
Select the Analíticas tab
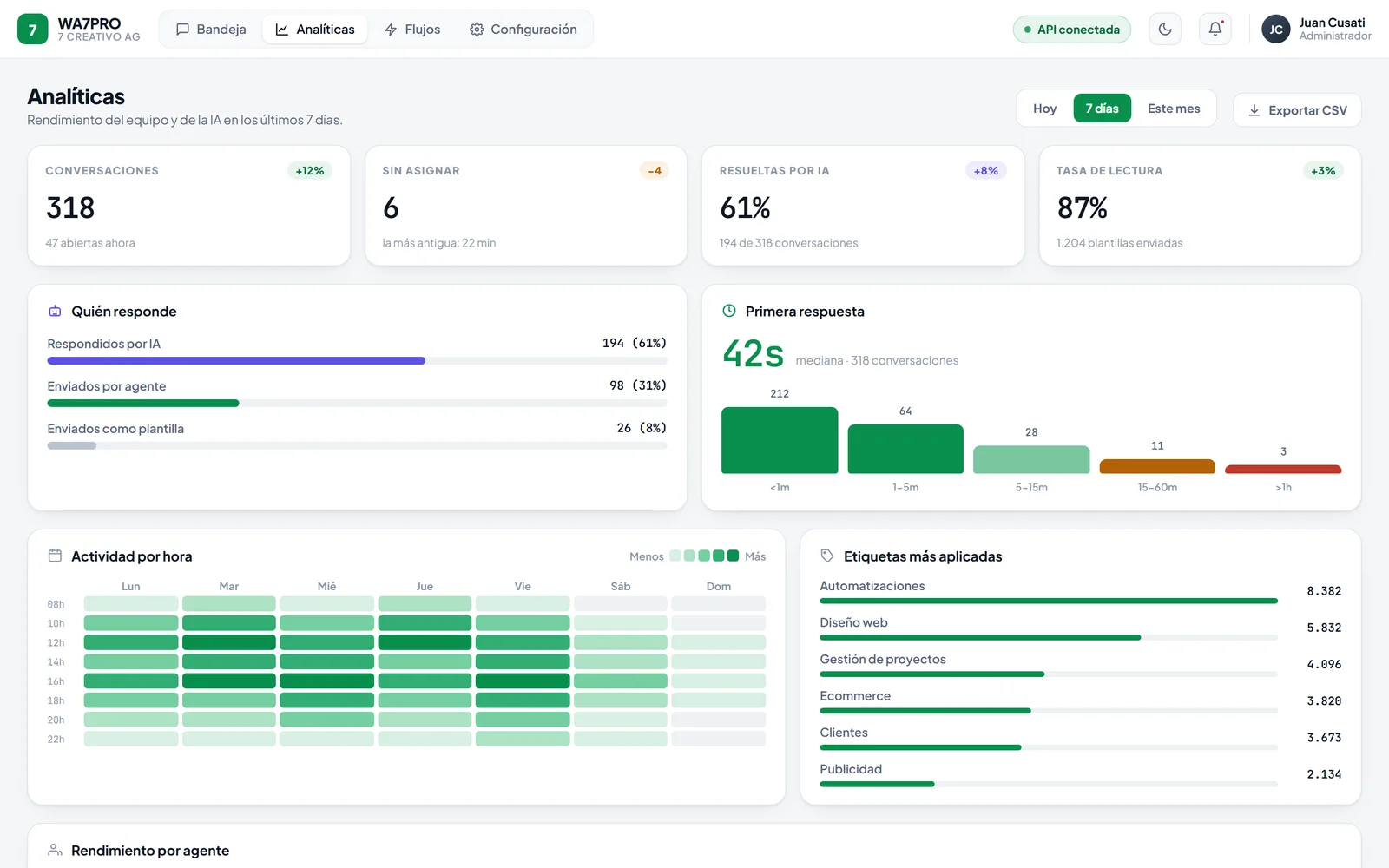click(x=315, y=30)
